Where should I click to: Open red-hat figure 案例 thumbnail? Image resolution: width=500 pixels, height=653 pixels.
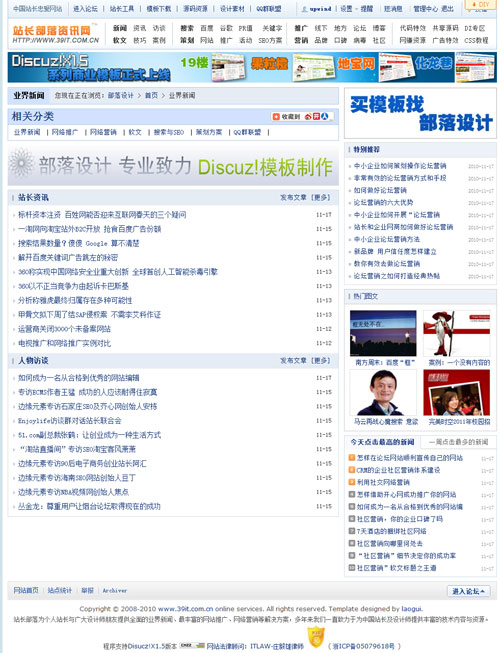457,333
